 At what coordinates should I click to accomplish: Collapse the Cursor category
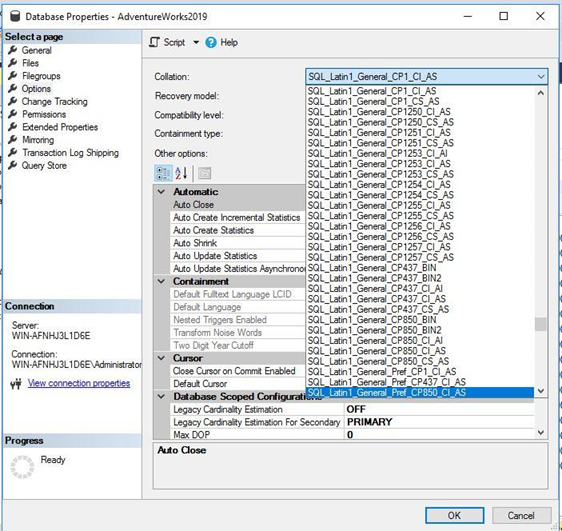pos(162,358)
